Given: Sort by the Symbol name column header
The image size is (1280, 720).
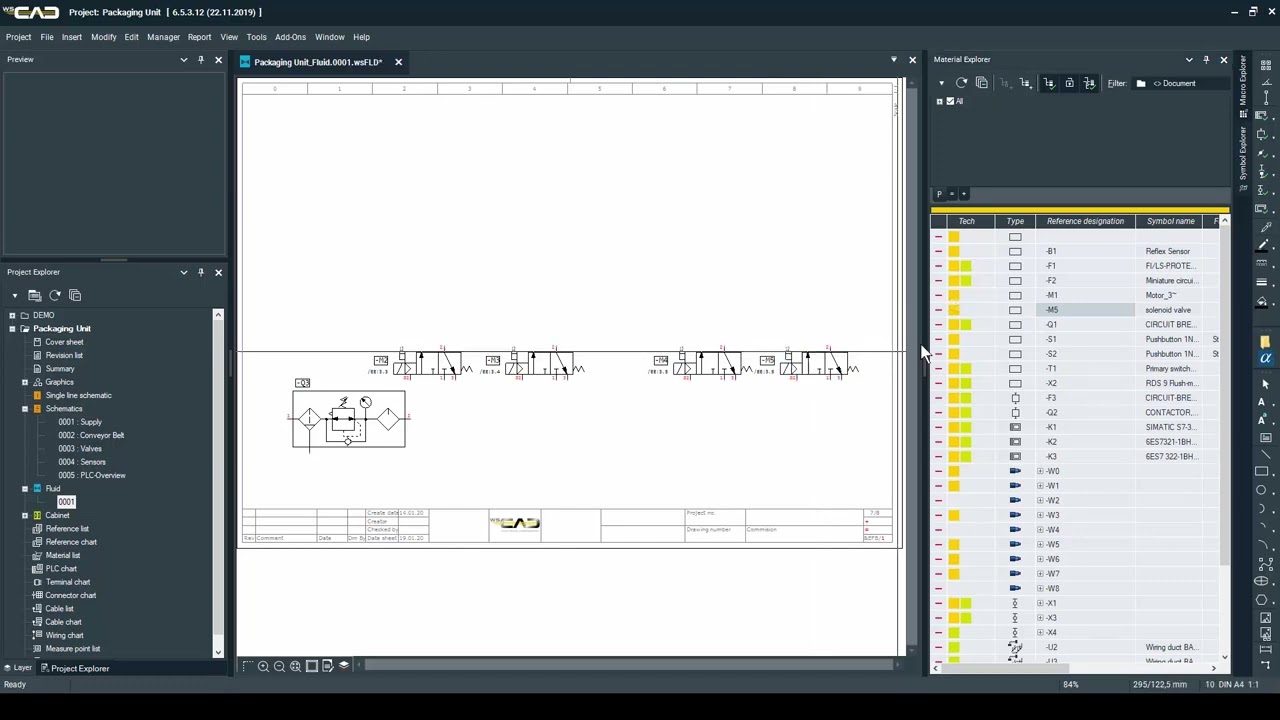Looking at the screenshot, I should 1171,221.
